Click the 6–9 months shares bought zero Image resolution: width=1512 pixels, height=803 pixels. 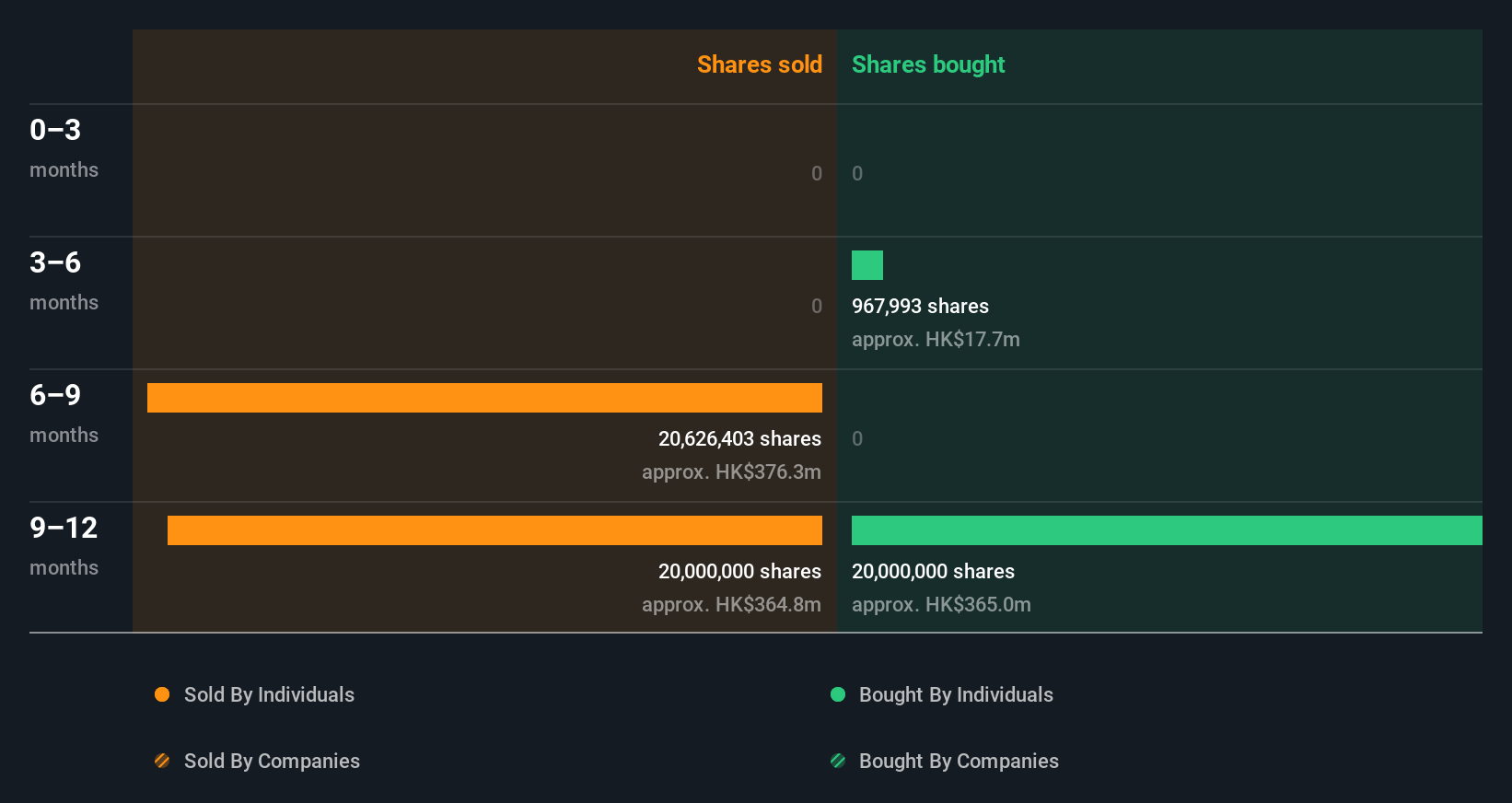pyautogui.click(x=857, y=439)
